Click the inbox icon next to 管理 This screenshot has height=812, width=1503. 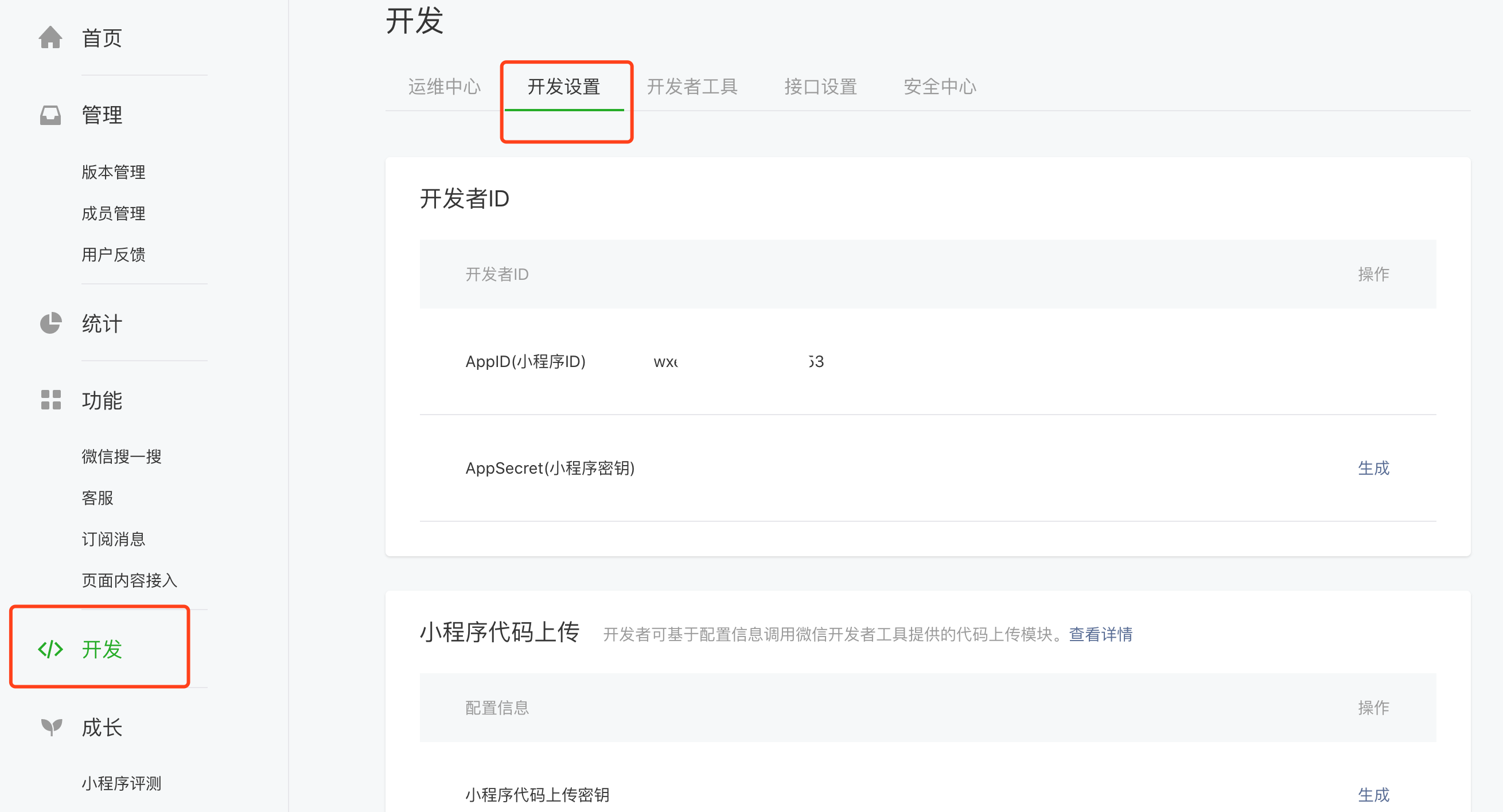tap(50, 115)
